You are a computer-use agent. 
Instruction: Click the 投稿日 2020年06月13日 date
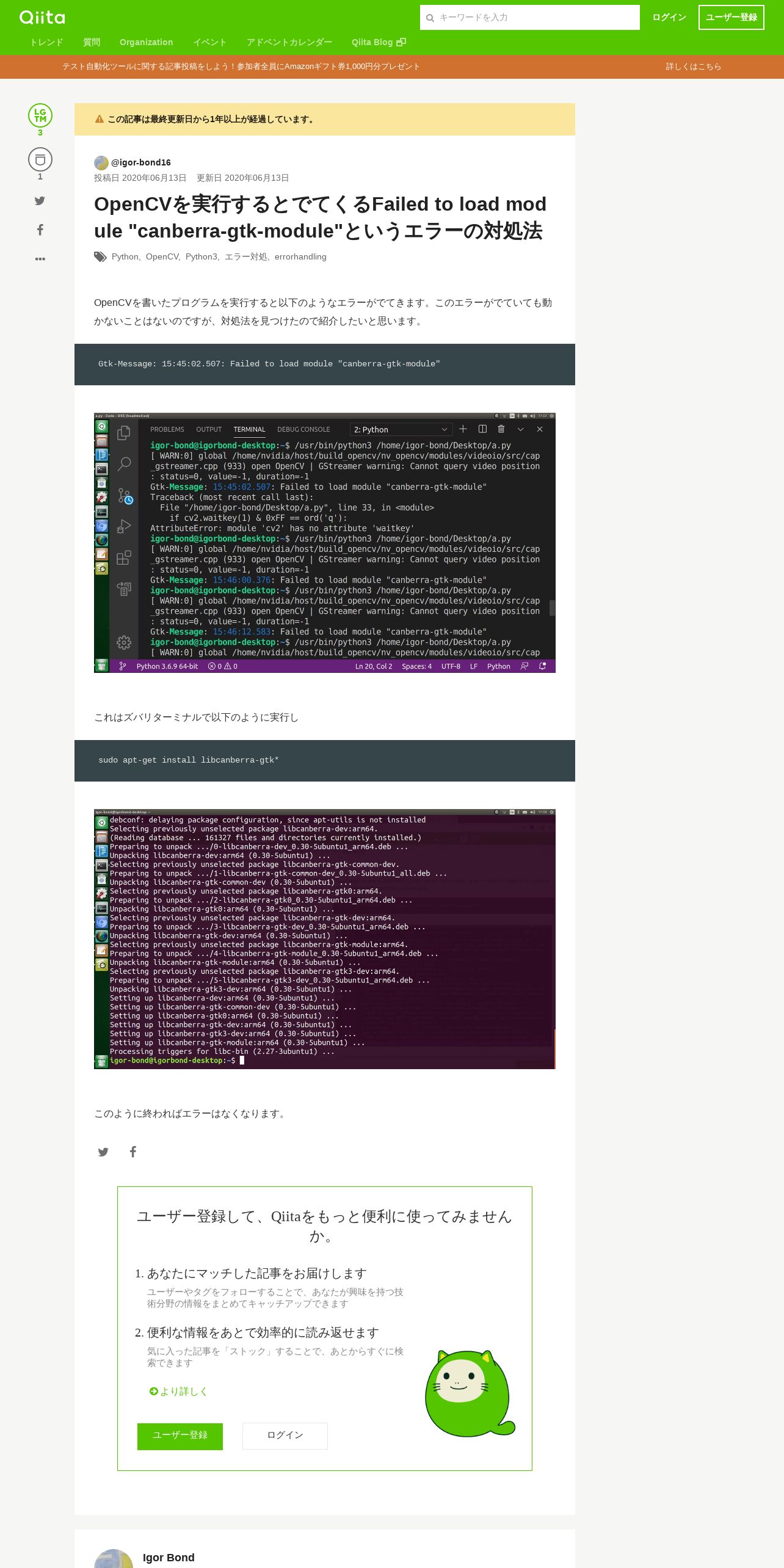(140, 178)
